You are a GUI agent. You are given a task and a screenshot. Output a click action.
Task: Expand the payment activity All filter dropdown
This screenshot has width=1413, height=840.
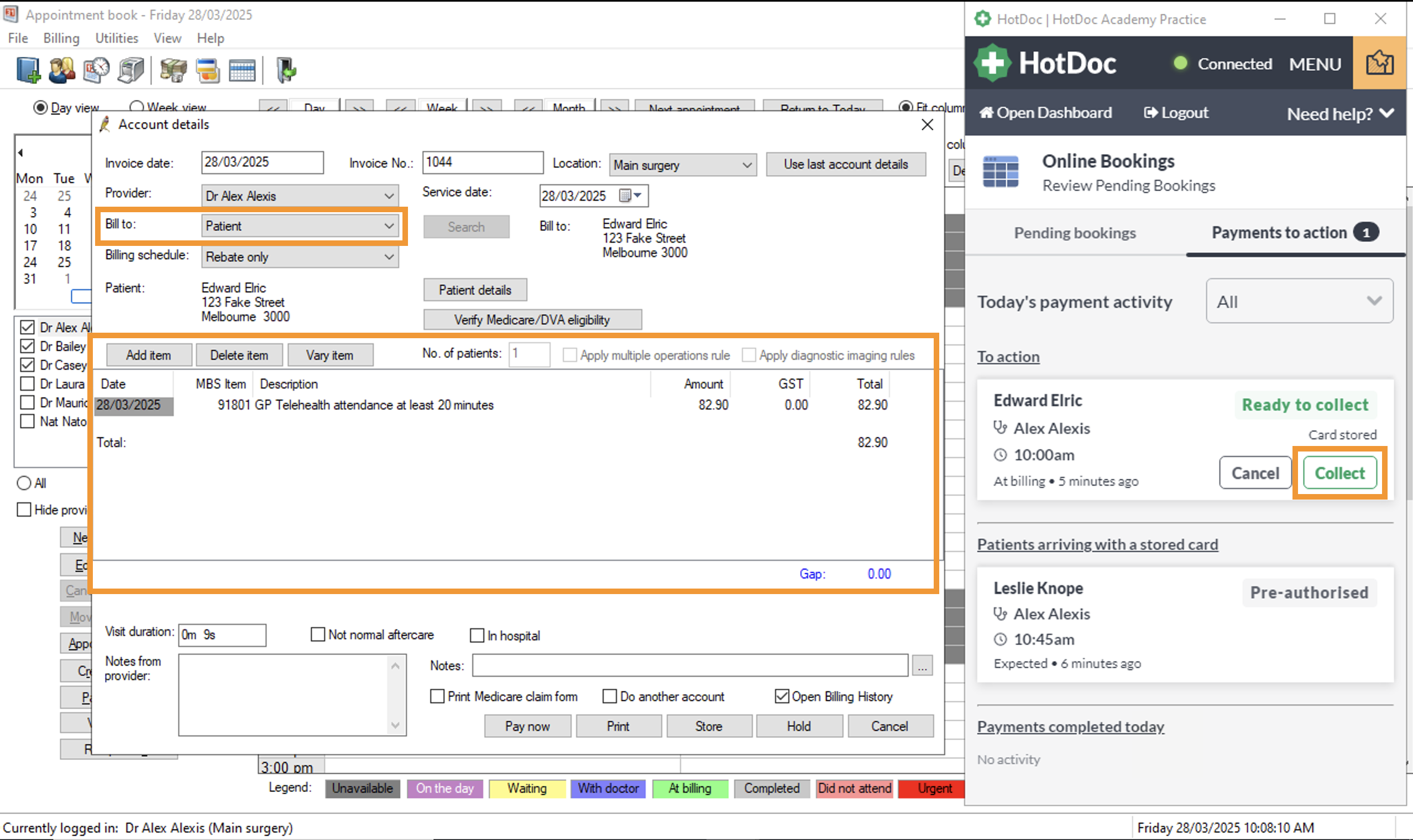click(x=1299, y=301)
